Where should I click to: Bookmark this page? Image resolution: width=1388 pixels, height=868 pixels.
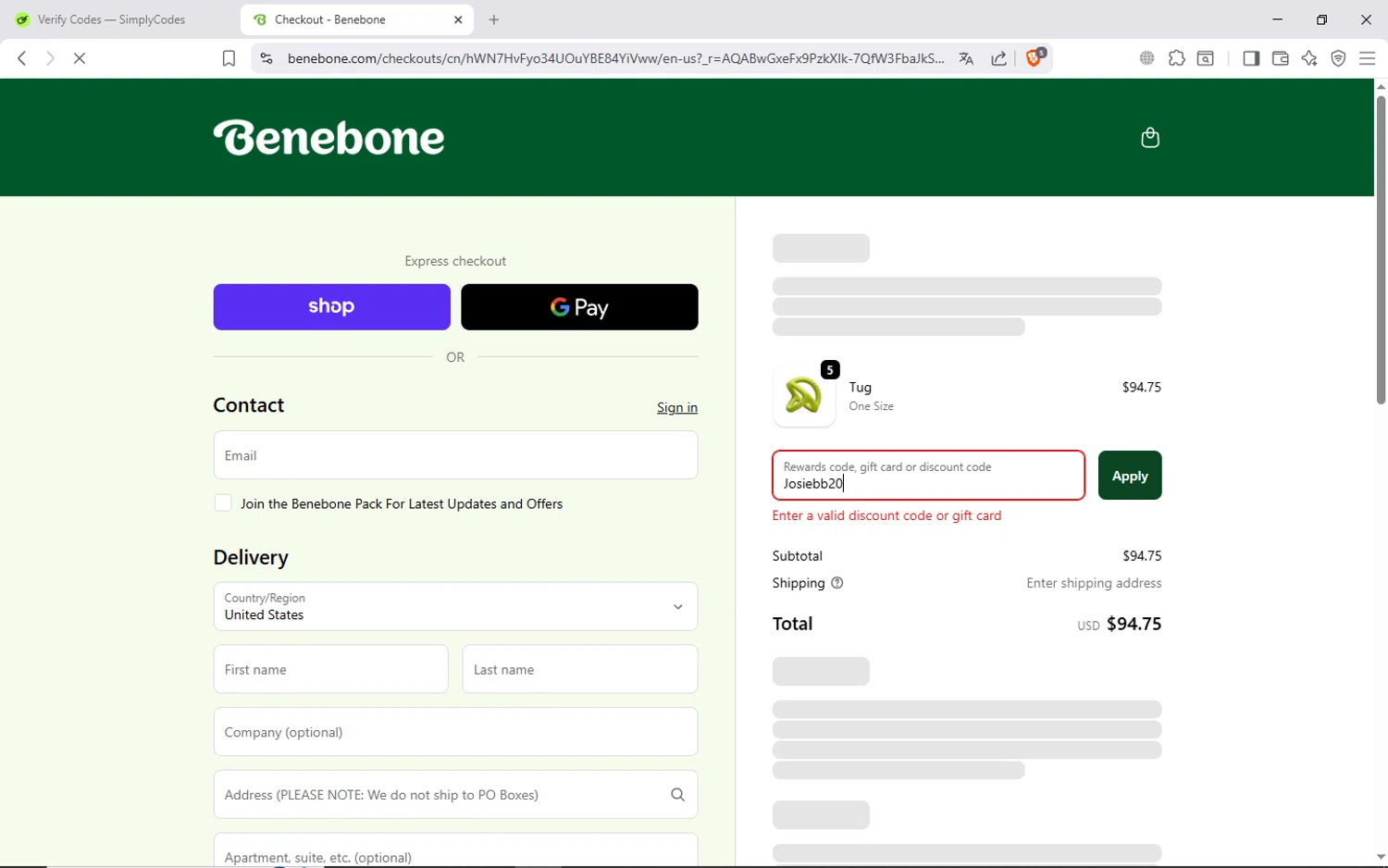229,58
